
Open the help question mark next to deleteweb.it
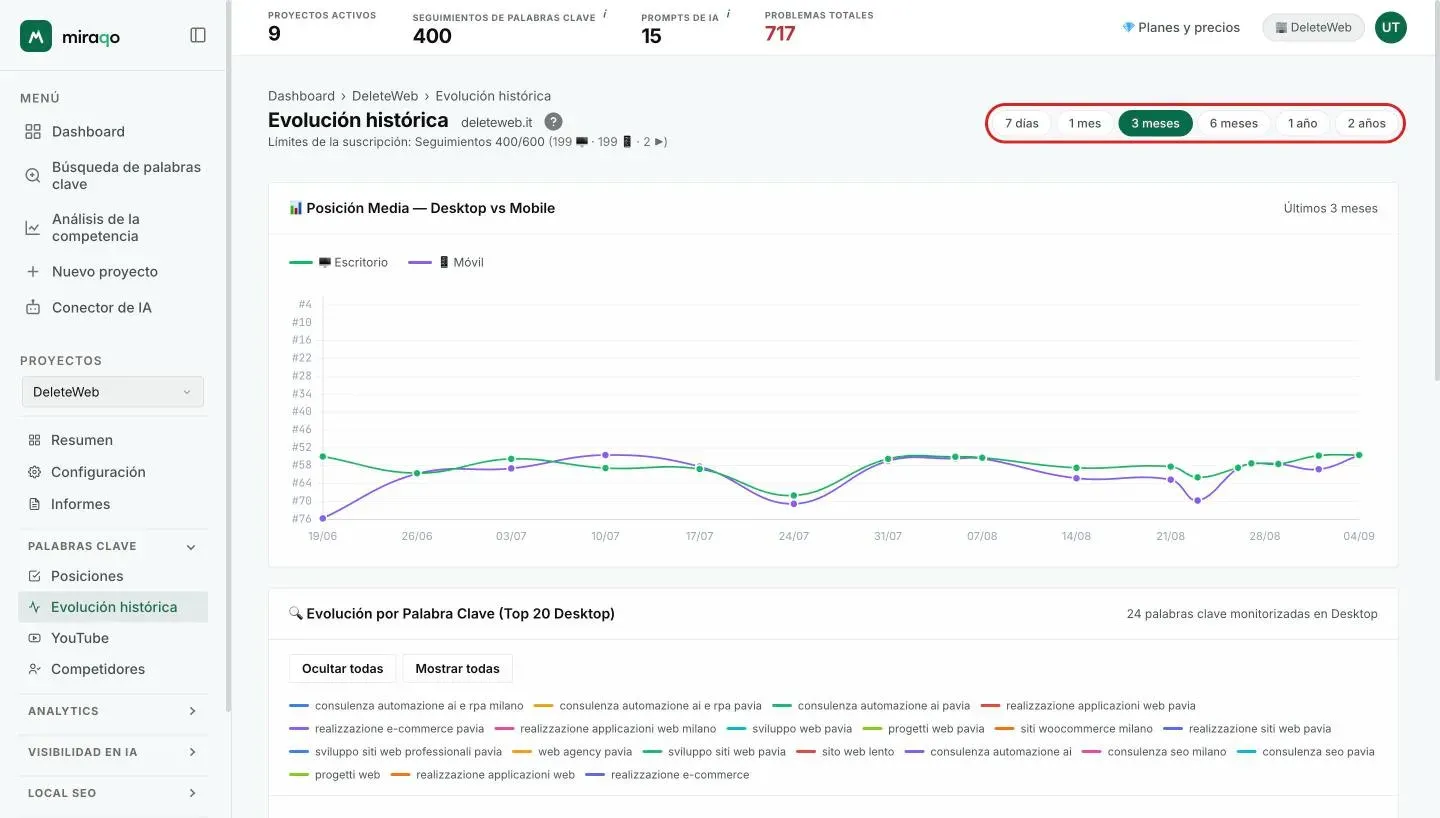pyautogui.click(x=553, y=122)
